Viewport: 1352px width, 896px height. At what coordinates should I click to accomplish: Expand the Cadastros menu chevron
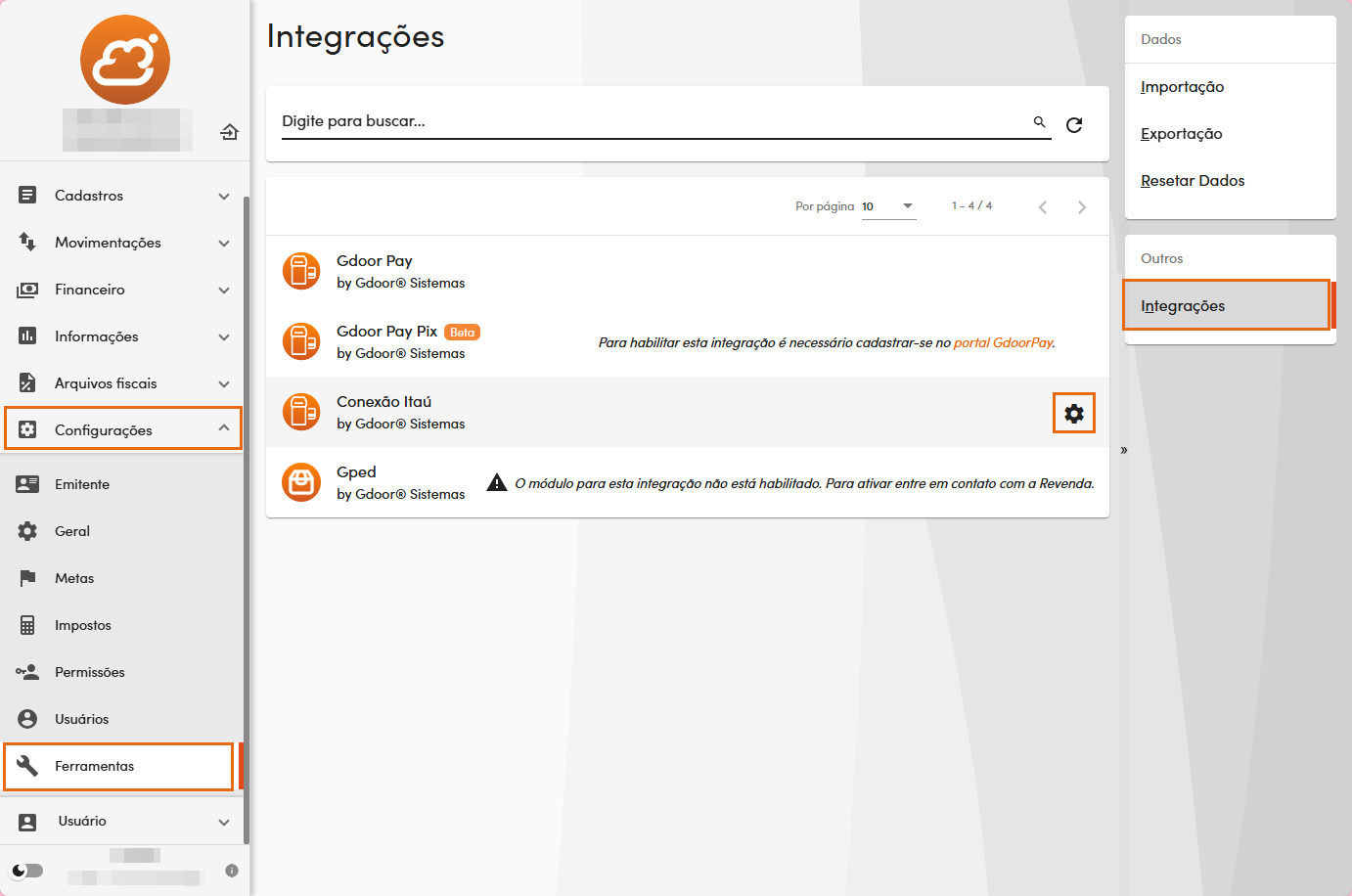tap(224, 197)
